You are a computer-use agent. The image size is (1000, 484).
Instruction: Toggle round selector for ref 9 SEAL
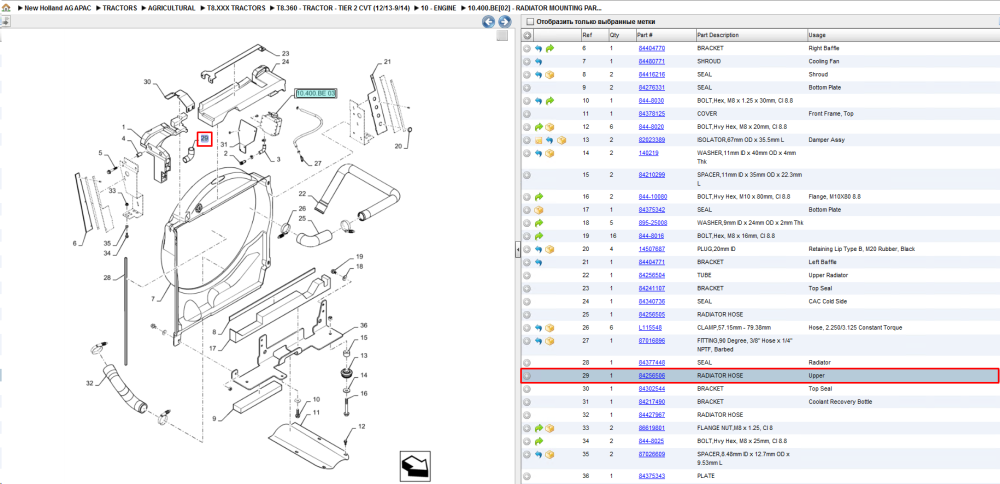[527, 88]
